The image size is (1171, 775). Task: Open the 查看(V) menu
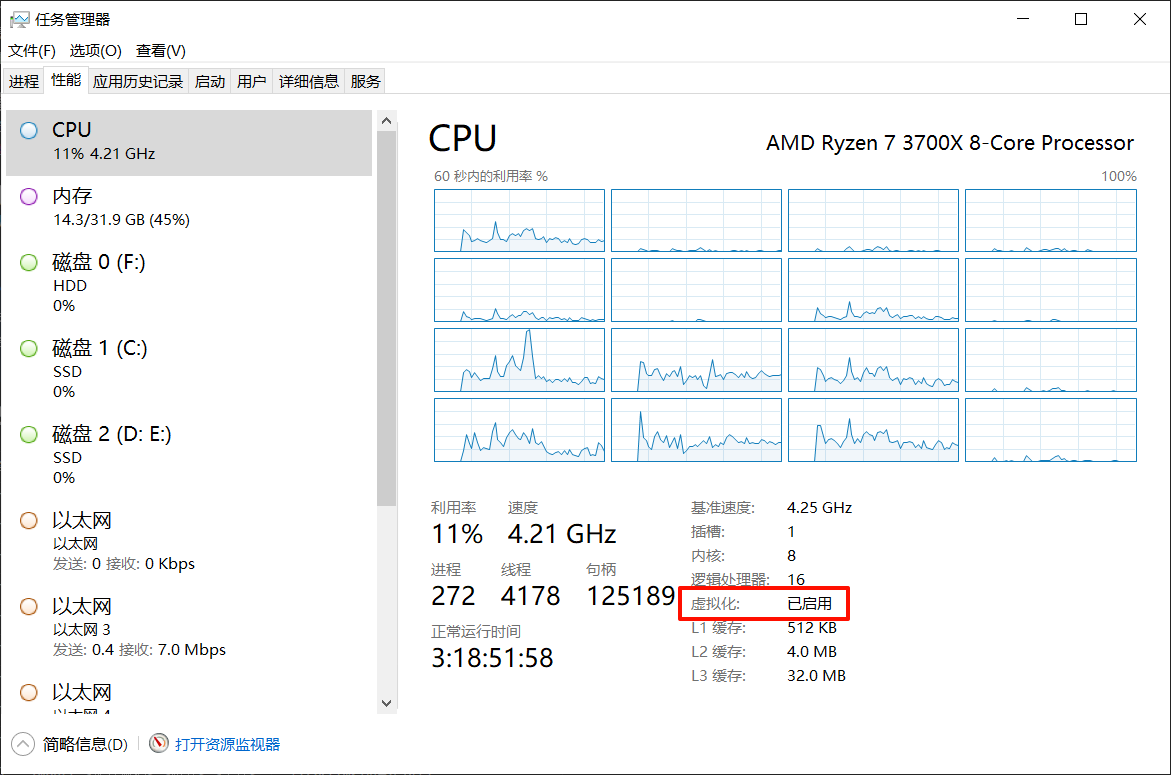point(161,50)
